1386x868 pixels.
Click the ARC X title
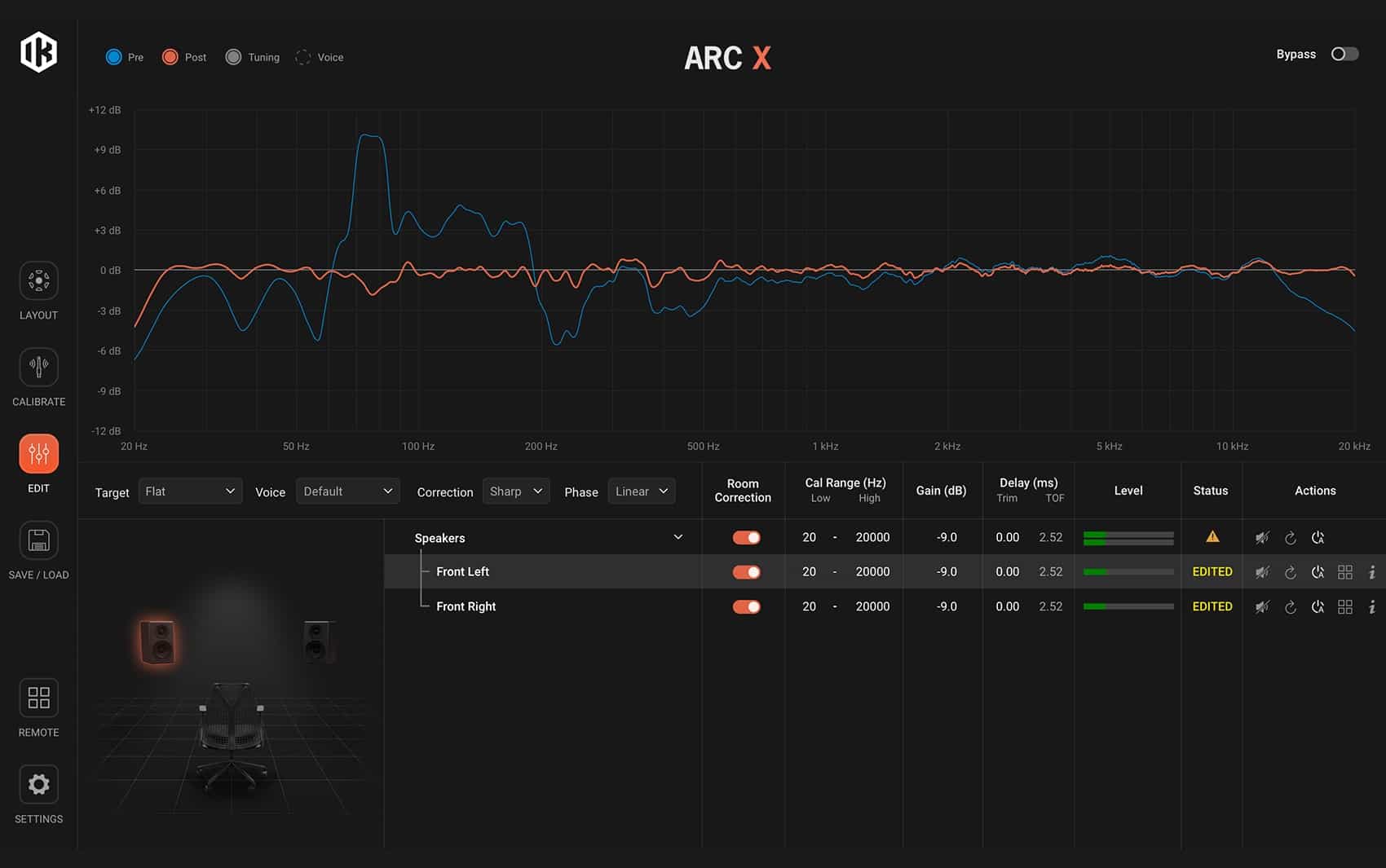727,58
